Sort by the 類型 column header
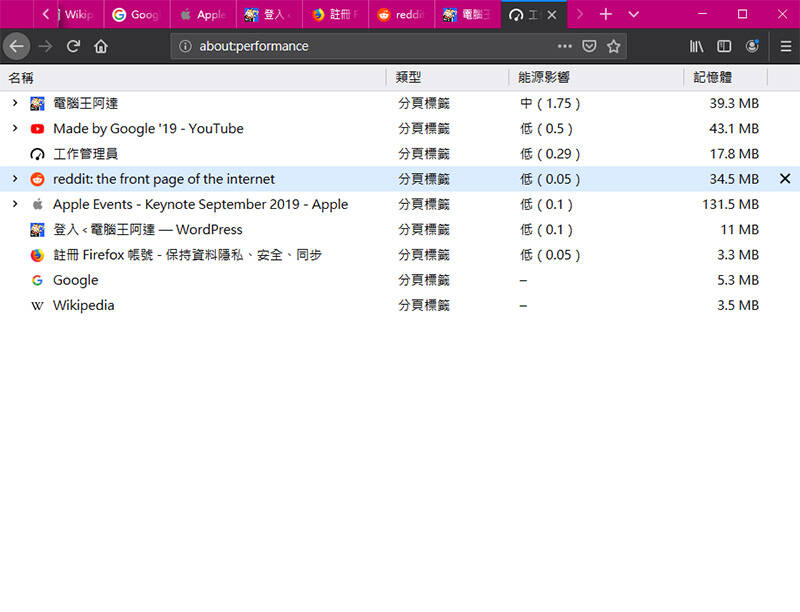This screenshot has height=612, width=800. coord(447,78)
